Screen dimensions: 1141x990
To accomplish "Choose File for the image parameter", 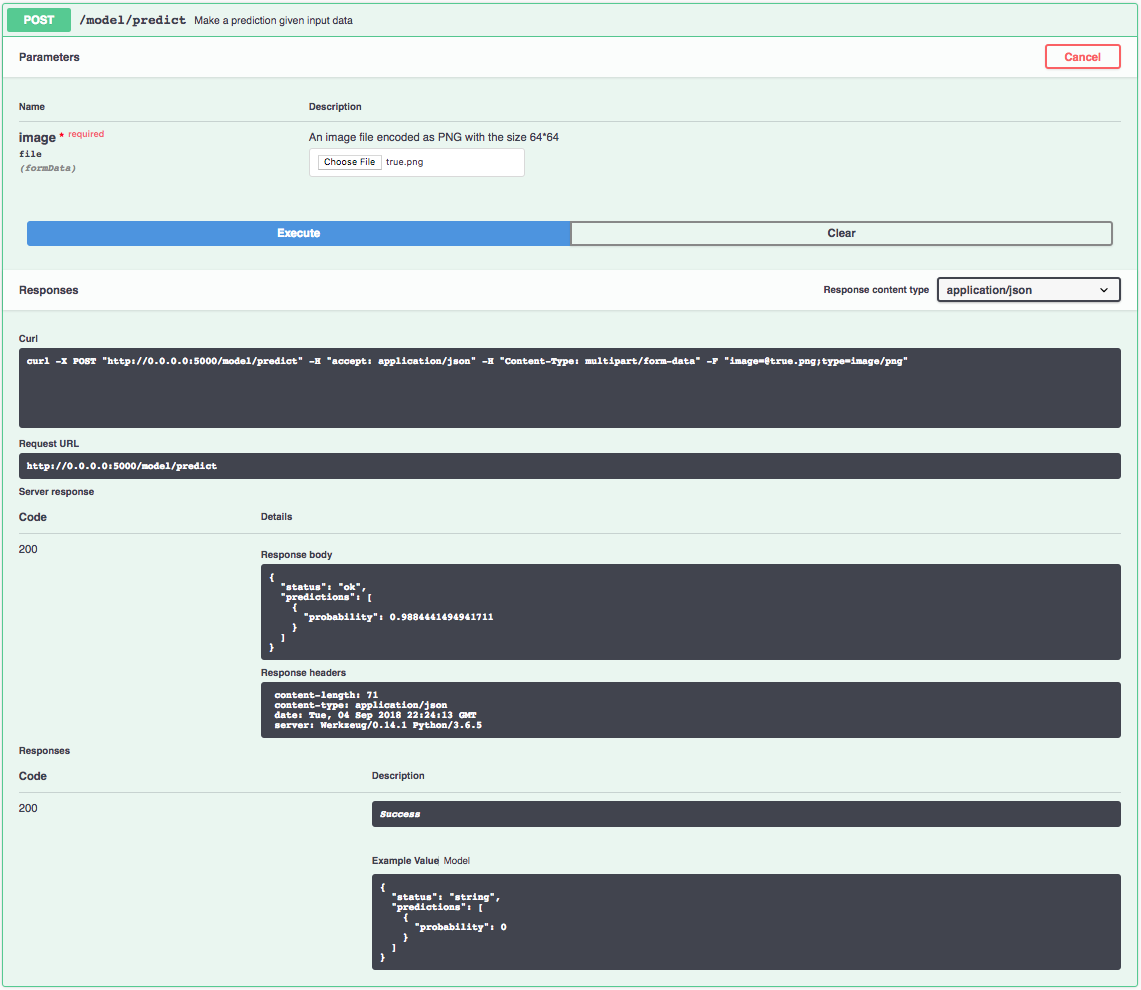I will [349, 162].
